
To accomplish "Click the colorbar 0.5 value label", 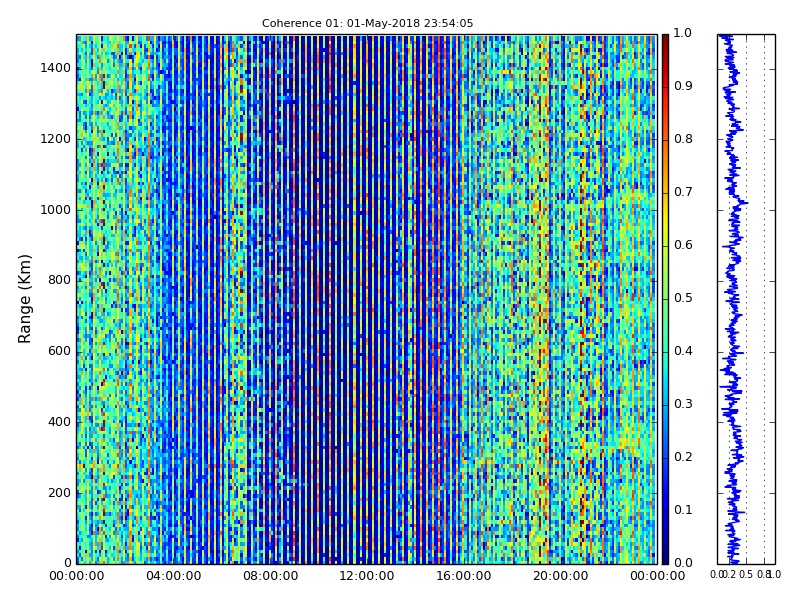I will tap(683, 298).
